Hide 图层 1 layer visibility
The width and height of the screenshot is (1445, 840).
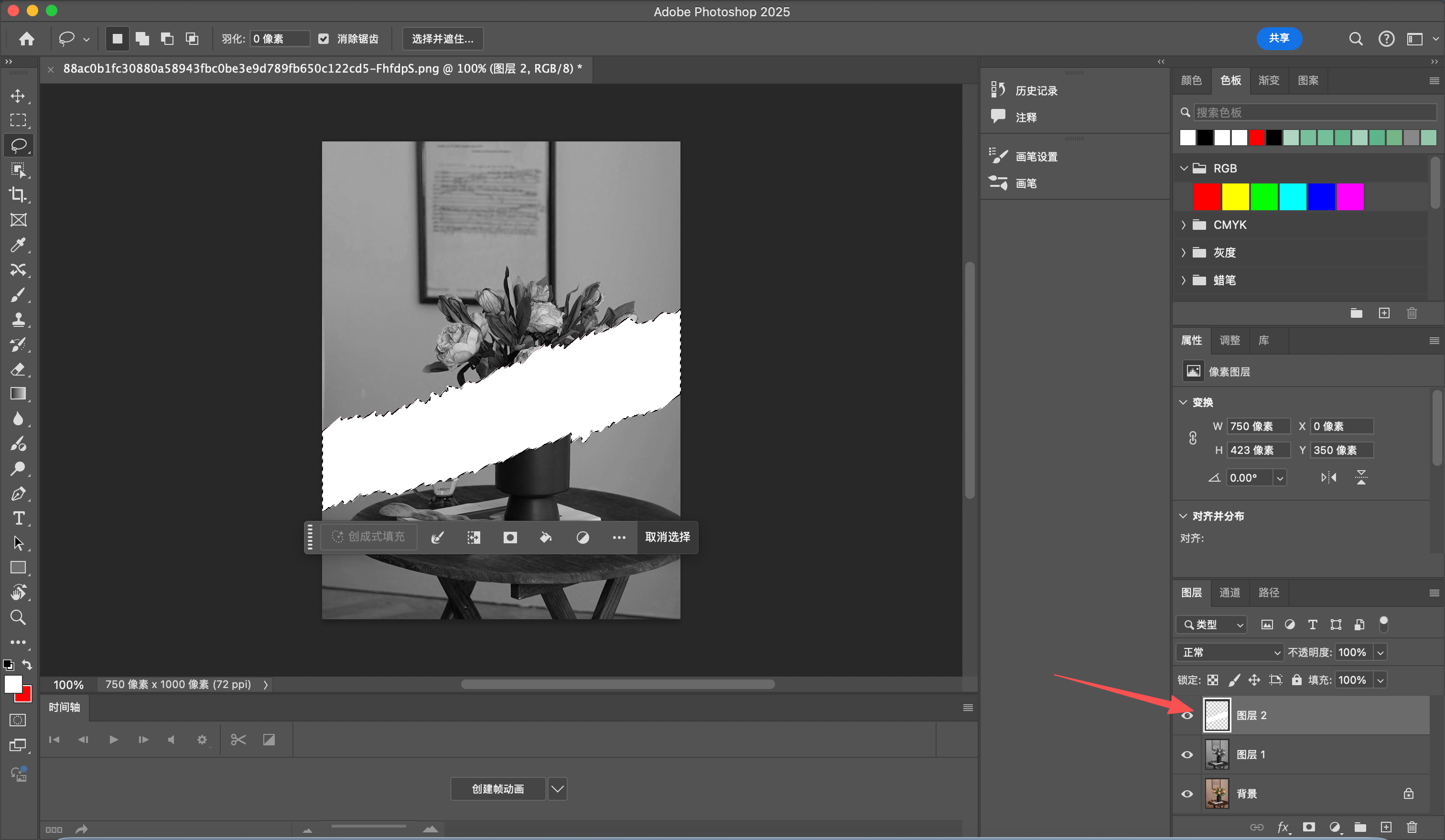pos(1187,754)
